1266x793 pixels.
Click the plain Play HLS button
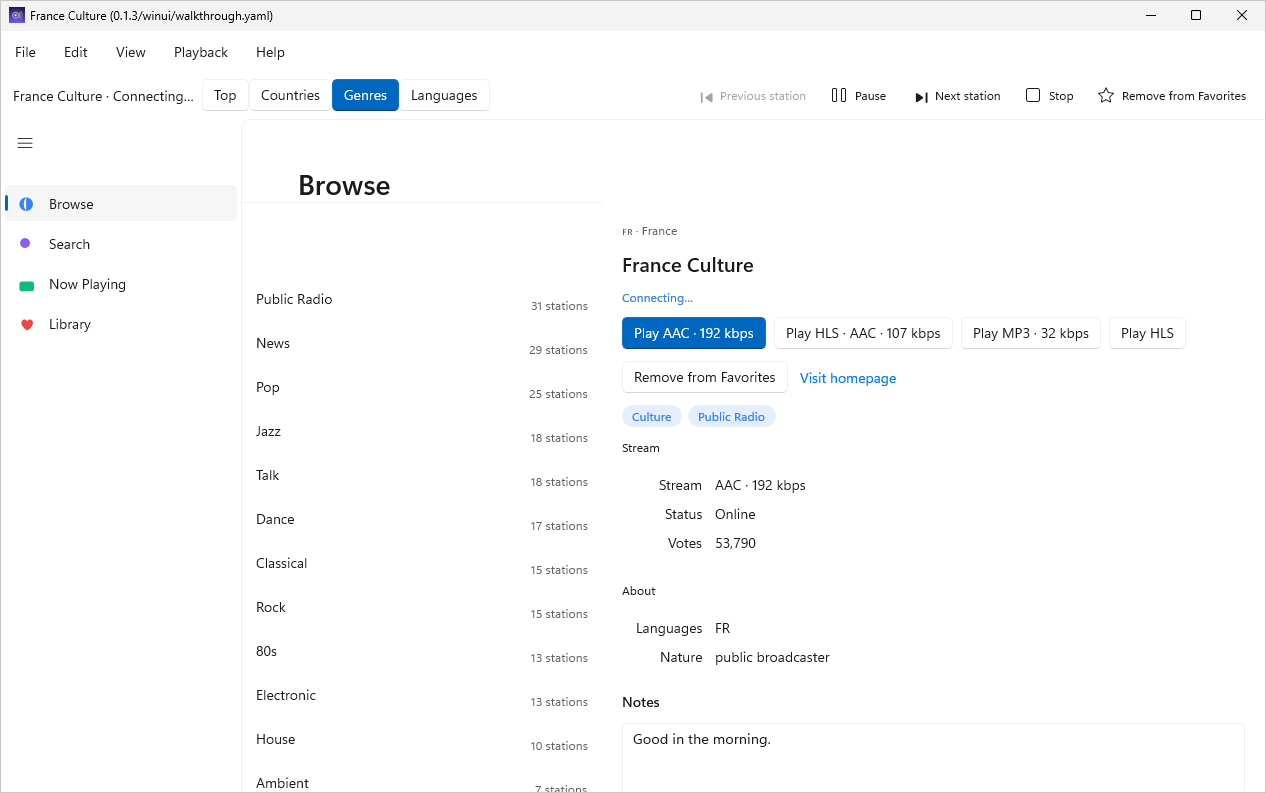(1147, 333)
